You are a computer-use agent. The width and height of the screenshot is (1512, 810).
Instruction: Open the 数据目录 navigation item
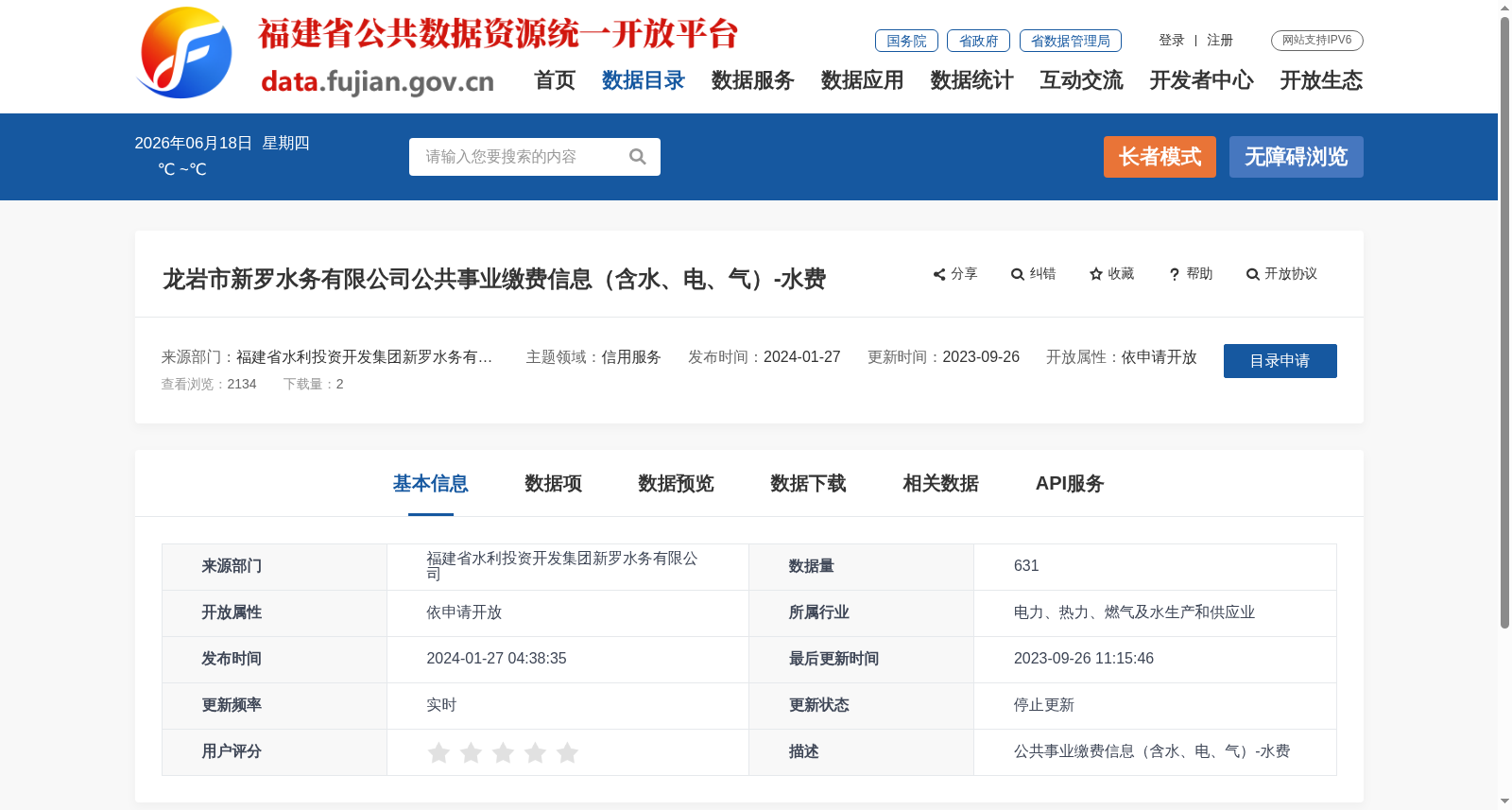coord(644,80)
